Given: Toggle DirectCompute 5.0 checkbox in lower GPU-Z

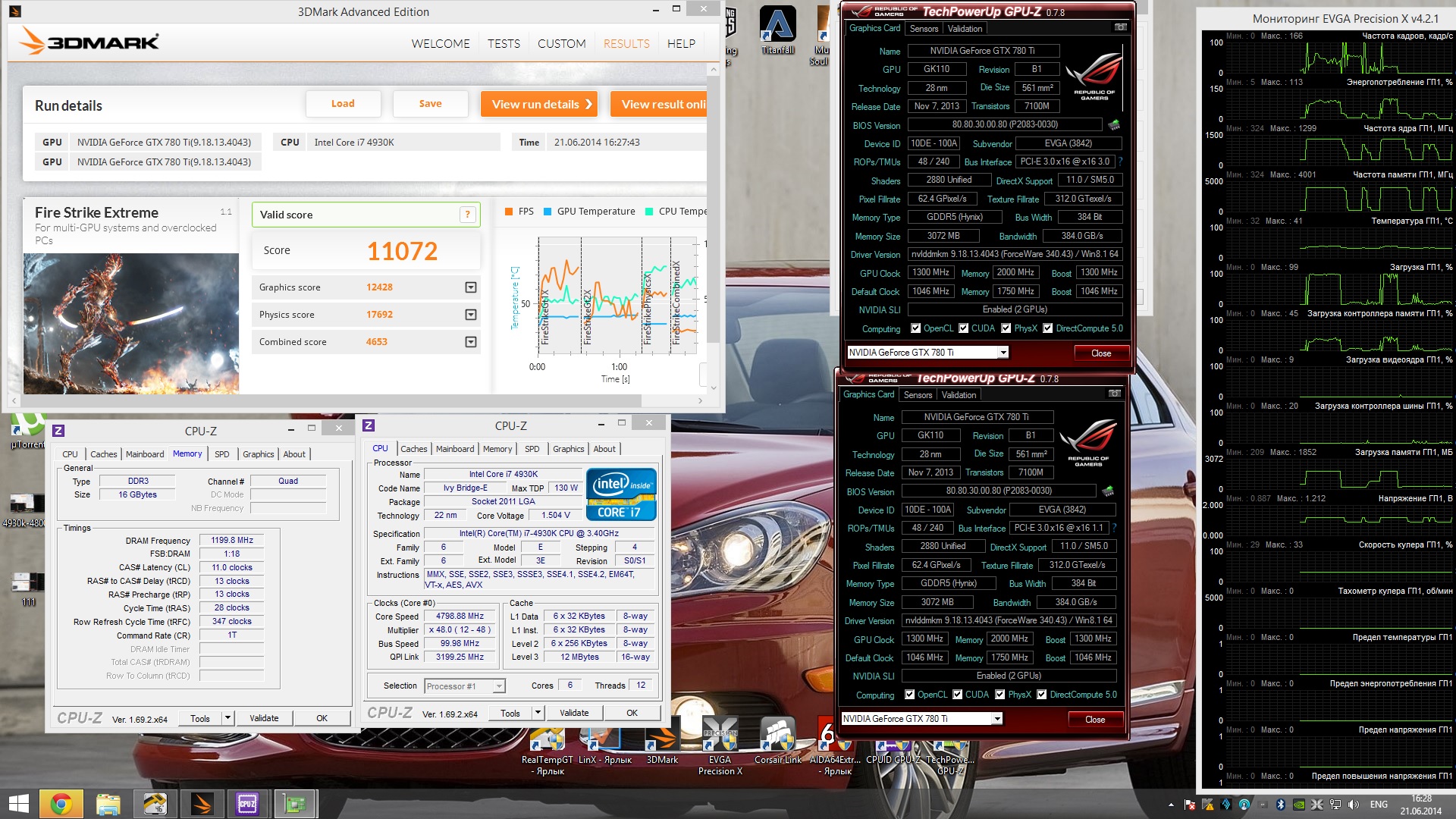Looking at the screenshot, I should (x=1042, y=695).
